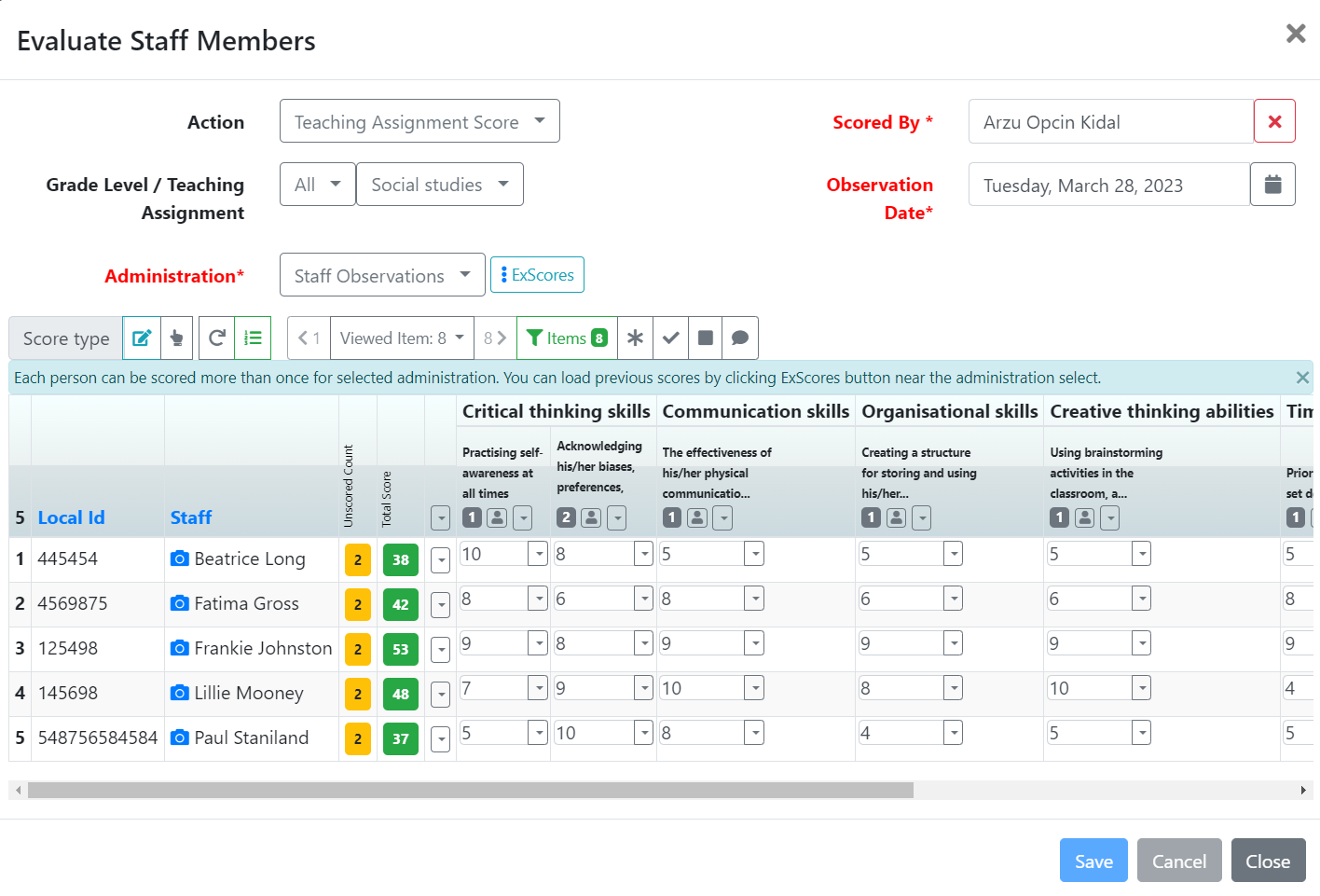Expand the Social studies assignment dropdown
This screenshot has height=896, width=1320.
[439, 185]
